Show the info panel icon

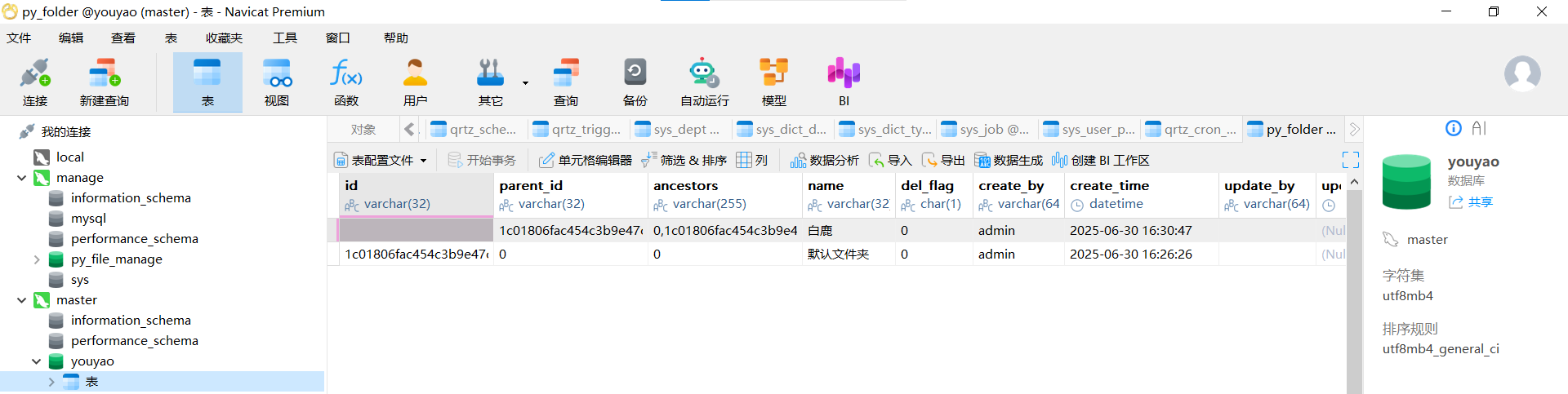[x=1454, y=128]
